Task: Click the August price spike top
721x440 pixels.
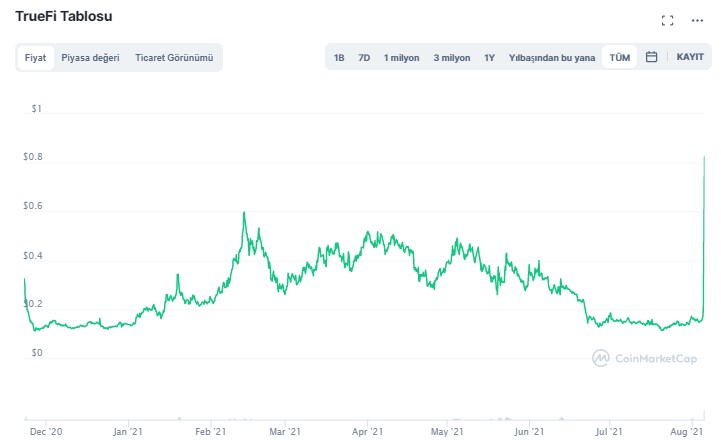Action: [x=704, y=157]
